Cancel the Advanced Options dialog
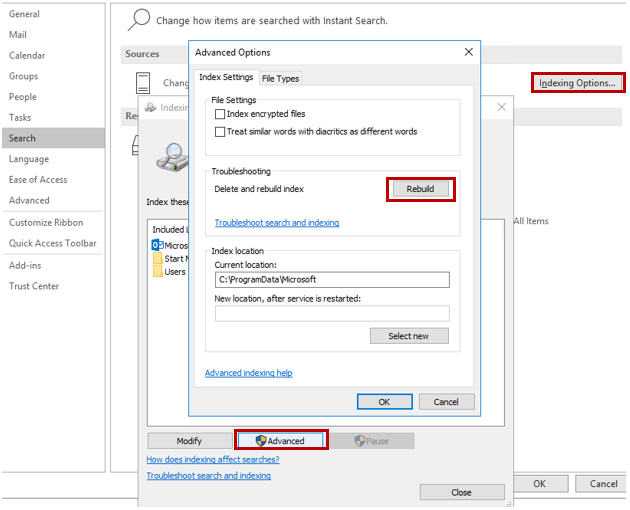The height and width of the screenshot is (510, 630). [446, 402]
